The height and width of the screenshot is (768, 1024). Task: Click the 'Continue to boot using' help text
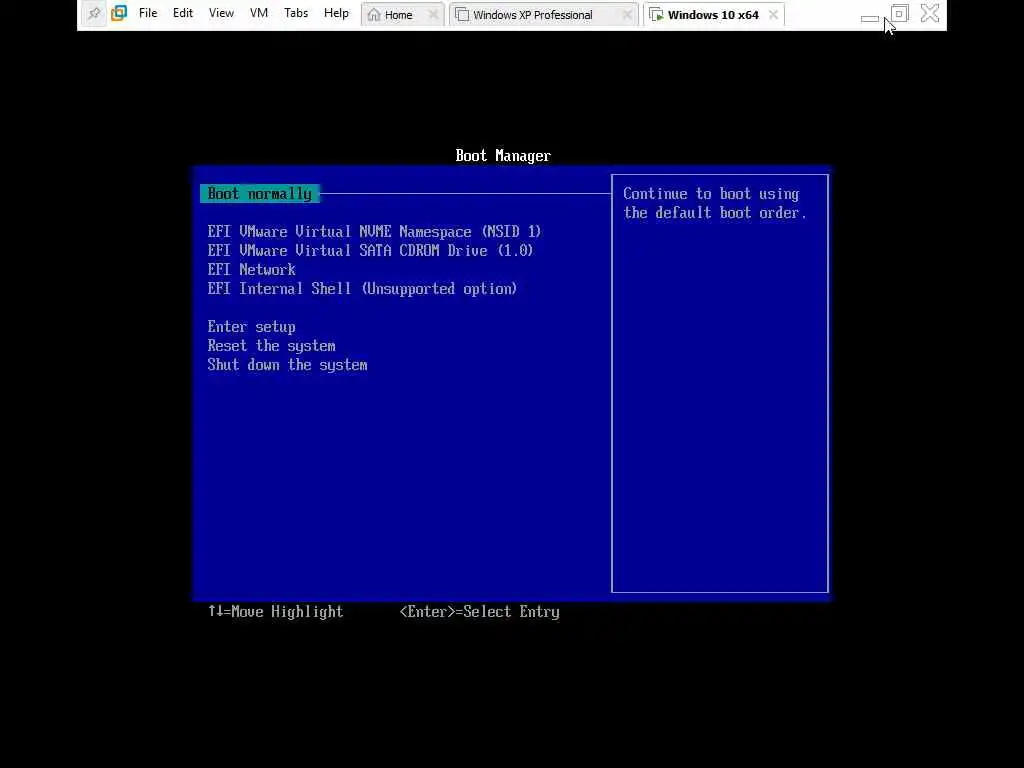[711, 194]
